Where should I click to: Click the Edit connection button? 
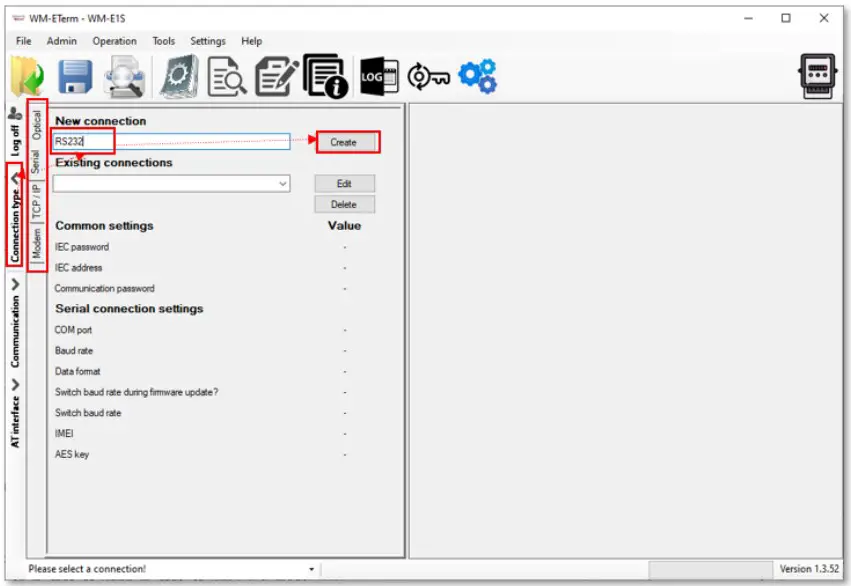(x=344, y=183)
